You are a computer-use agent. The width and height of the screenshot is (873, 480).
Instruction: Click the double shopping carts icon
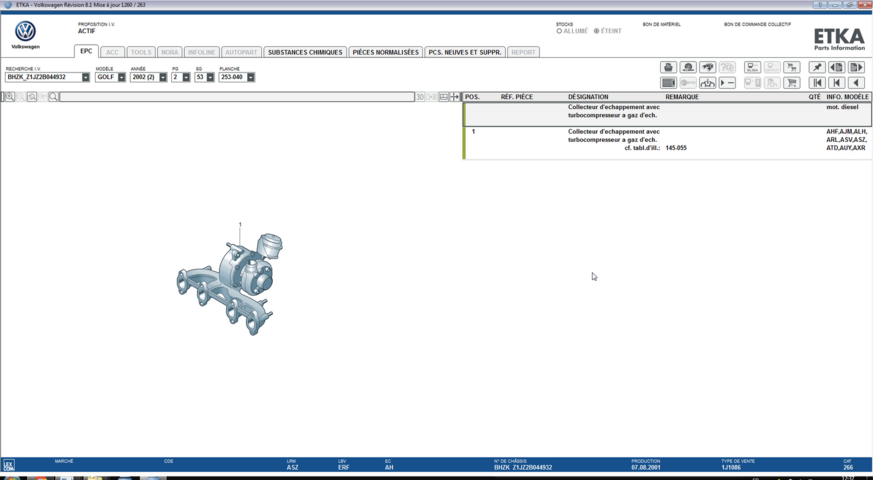coord(791,67)
